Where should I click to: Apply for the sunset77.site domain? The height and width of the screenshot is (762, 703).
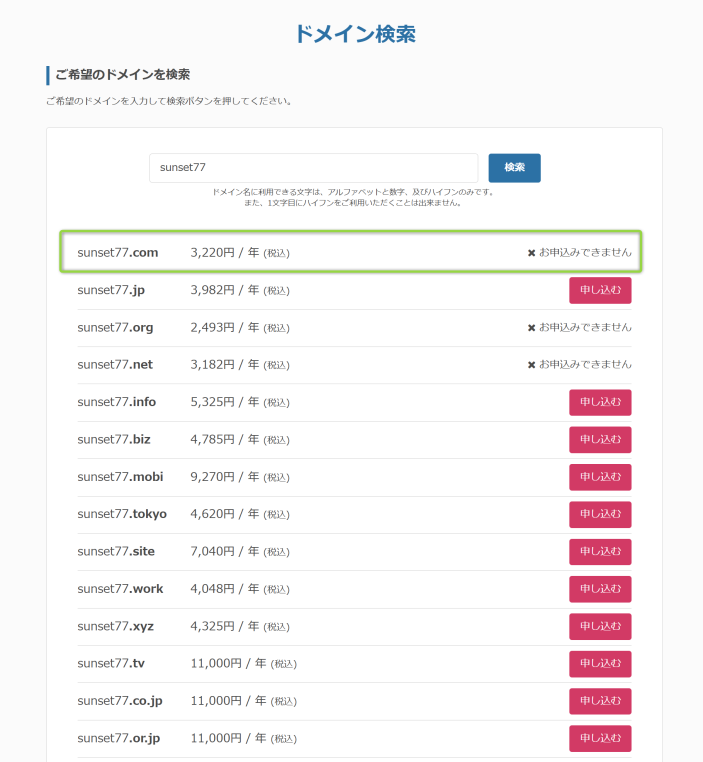[600, 551]
